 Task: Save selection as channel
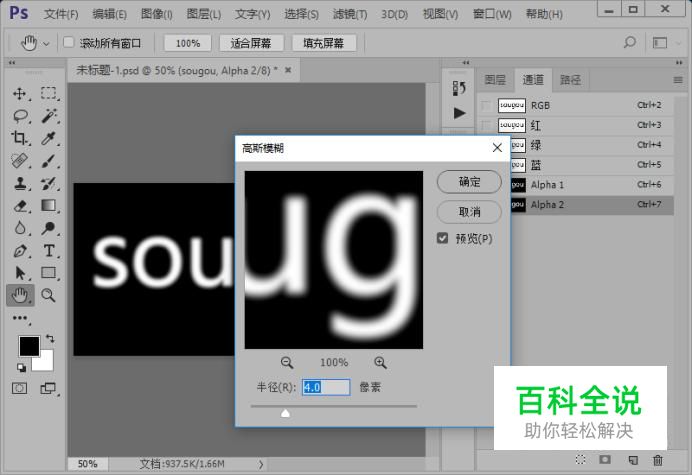click(605, 460)
